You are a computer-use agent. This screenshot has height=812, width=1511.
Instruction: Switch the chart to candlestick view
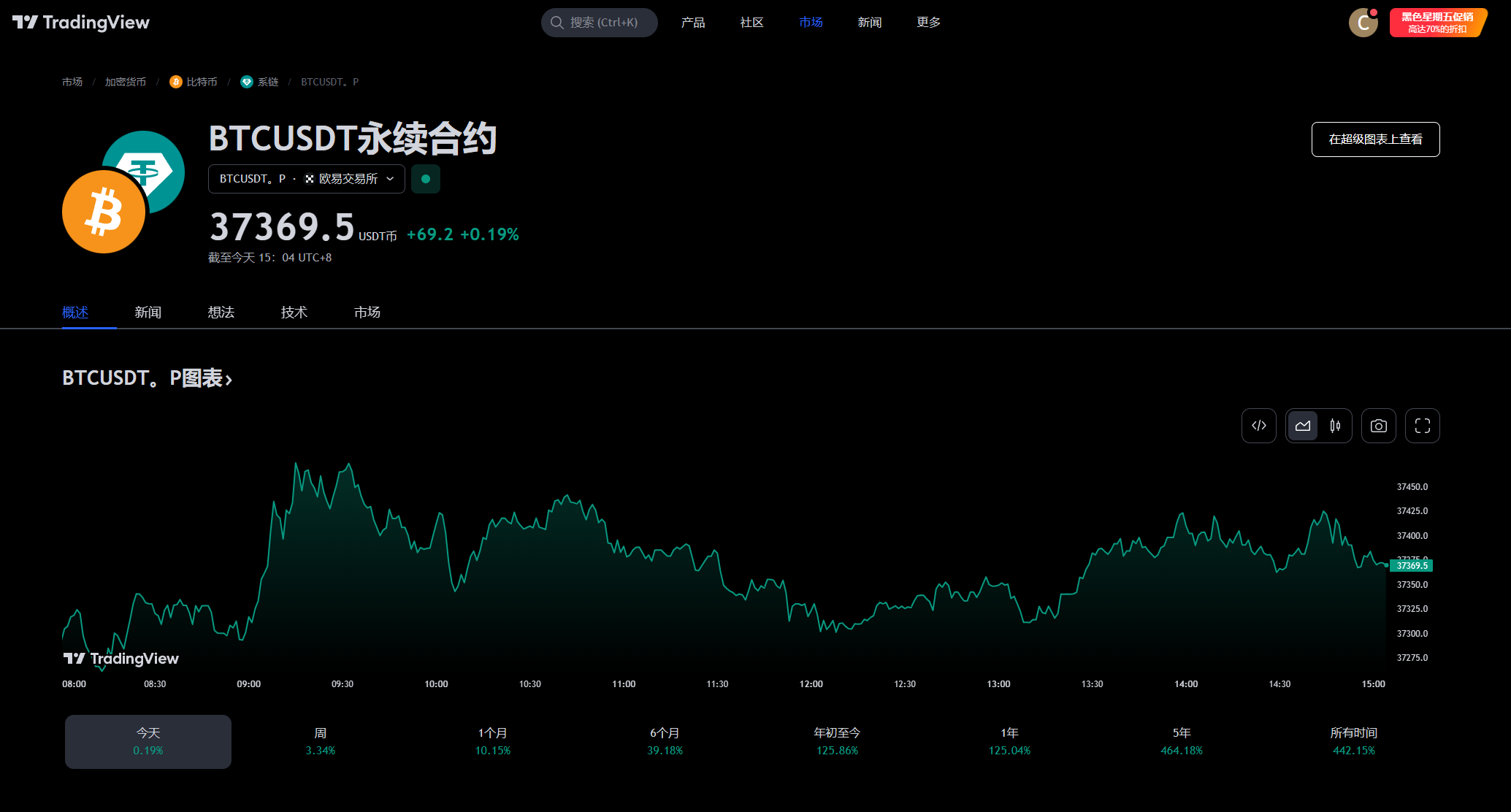(x=1335, y=425)
